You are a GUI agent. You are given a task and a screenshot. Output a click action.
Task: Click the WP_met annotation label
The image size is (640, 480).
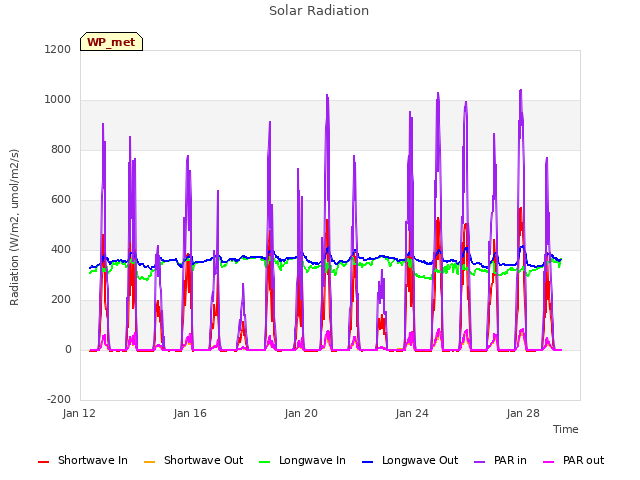tap(111, 42)
